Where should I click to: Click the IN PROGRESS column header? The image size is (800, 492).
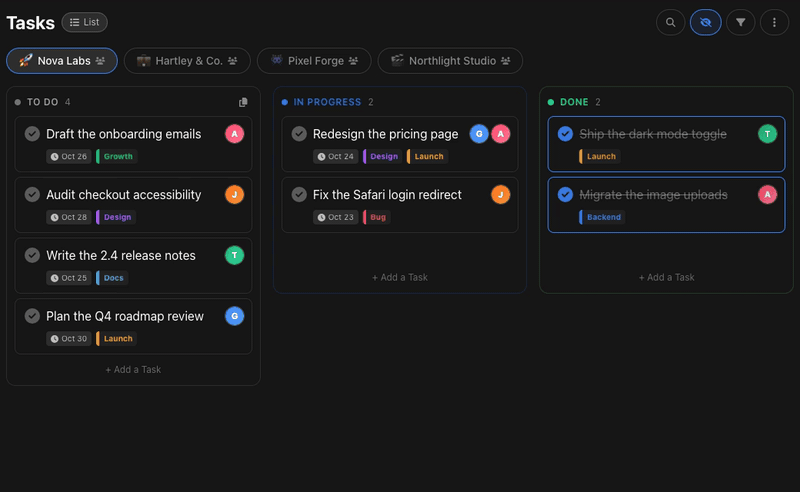click(x=327, y=102)
